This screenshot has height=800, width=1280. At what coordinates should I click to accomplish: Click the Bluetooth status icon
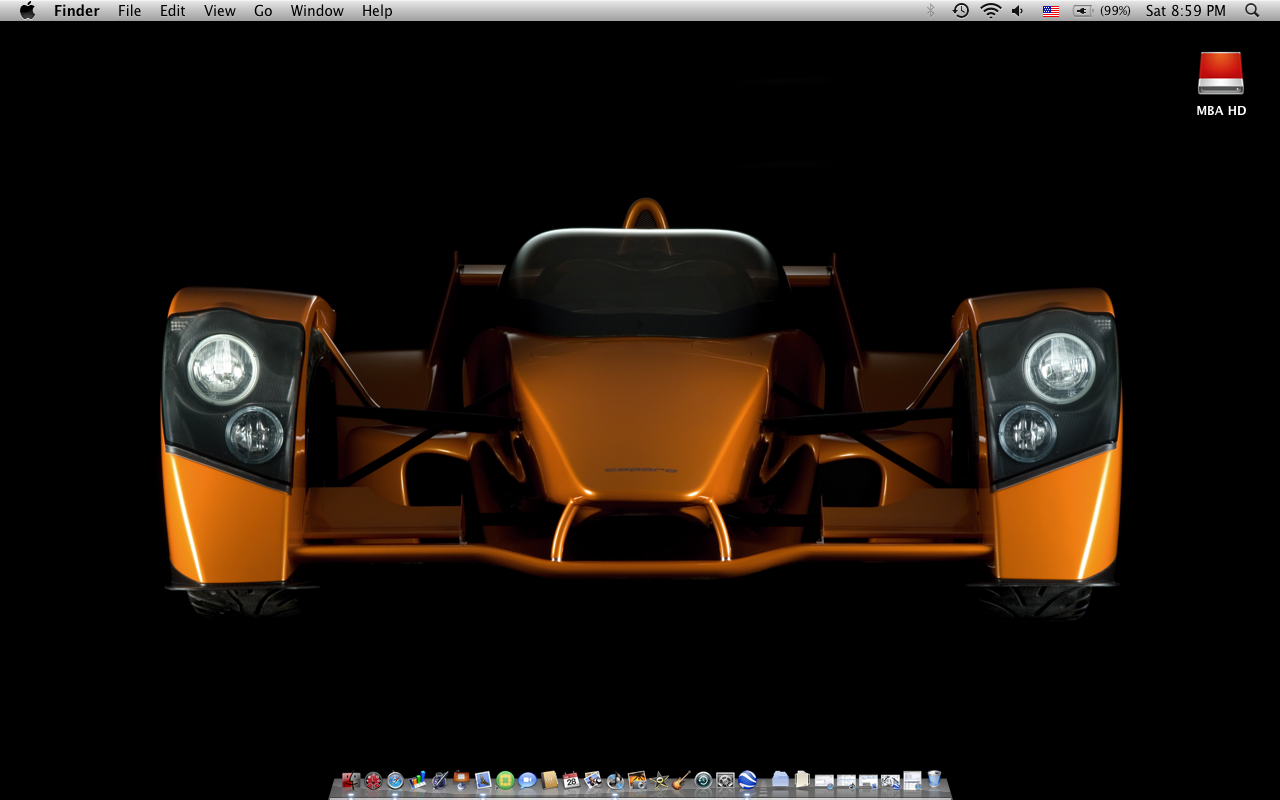click(x=930, y=11)
